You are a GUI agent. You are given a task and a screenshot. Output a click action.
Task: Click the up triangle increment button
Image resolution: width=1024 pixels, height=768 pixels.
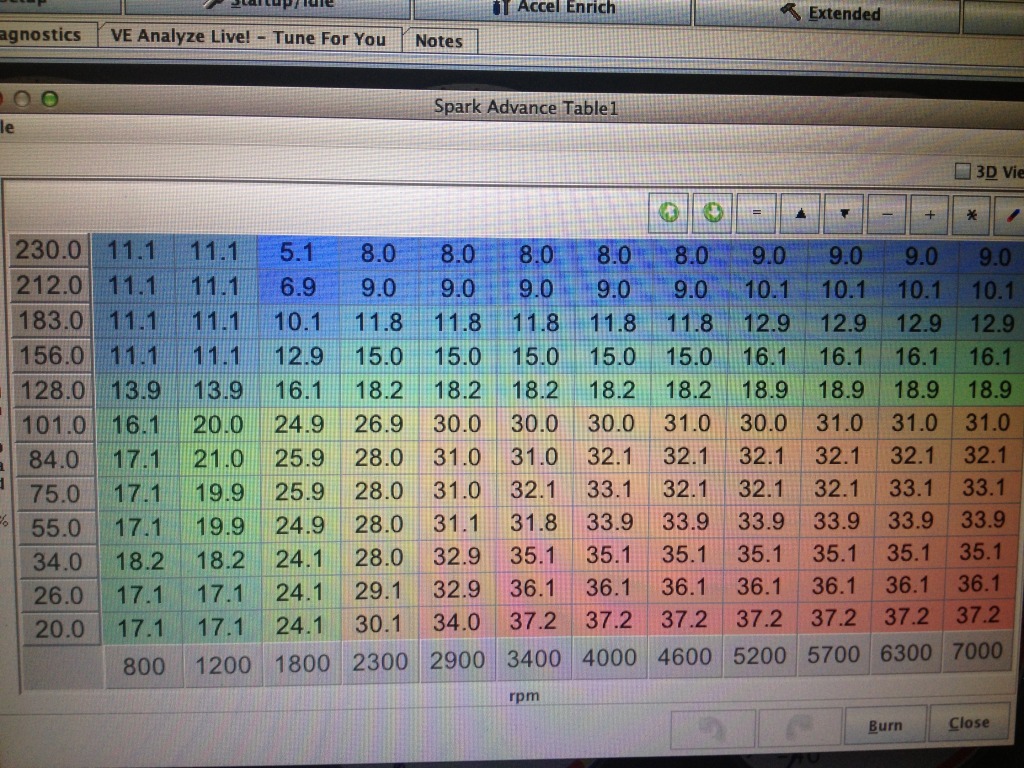(800, 214)
